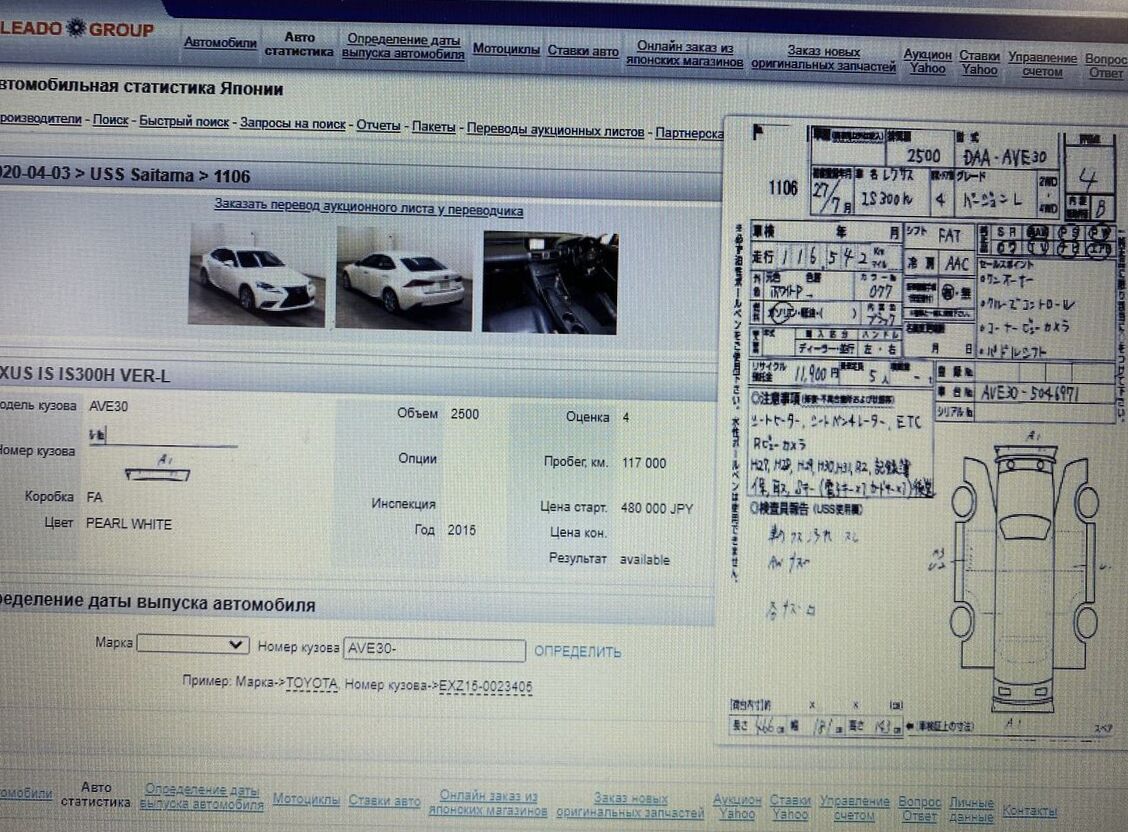1128x832 pixels.
Task: Select the Автомобильная статистика Японии heading
Action: [142, 88]
